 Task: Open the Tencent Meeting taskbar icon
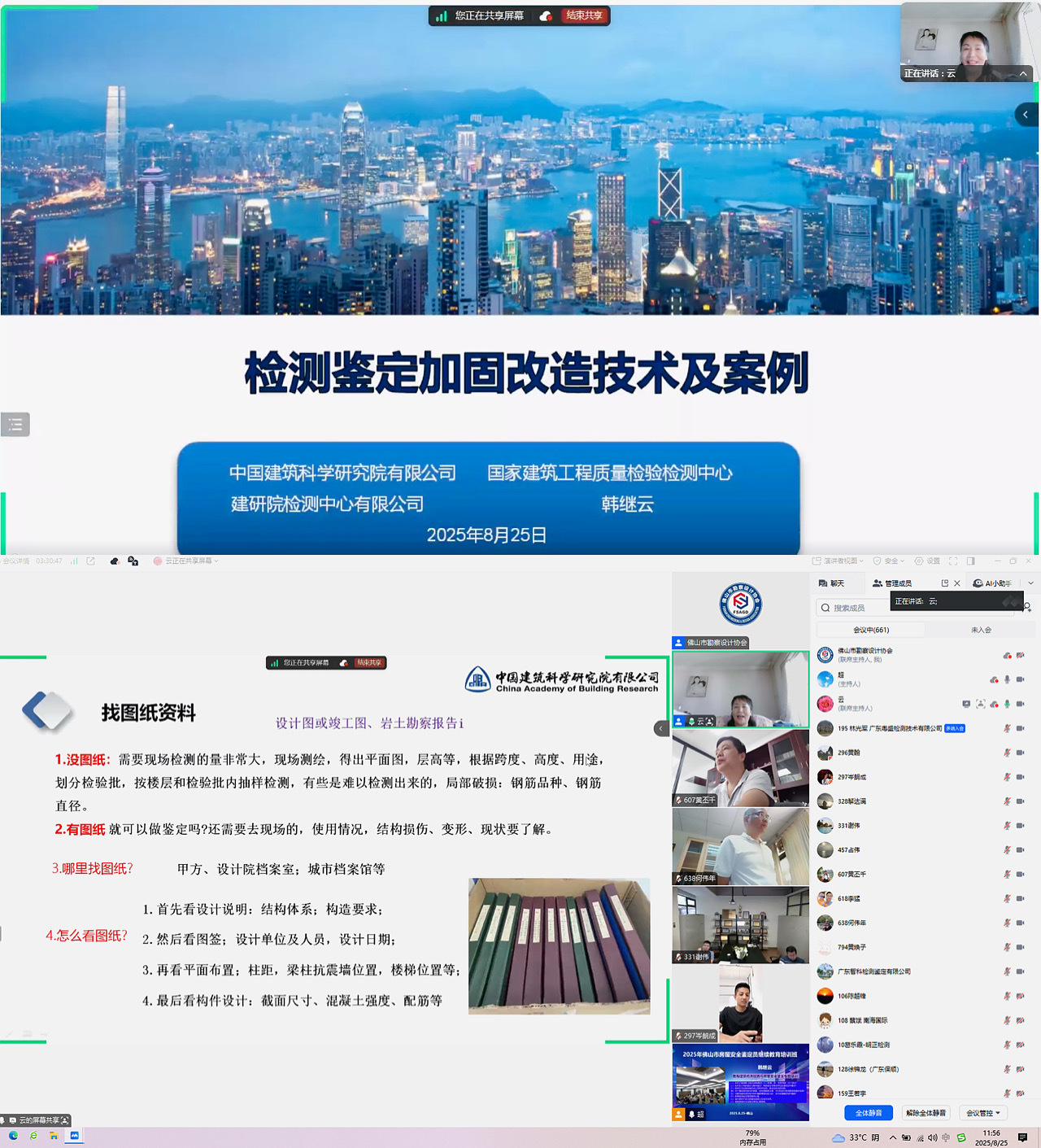[74, 1136]
